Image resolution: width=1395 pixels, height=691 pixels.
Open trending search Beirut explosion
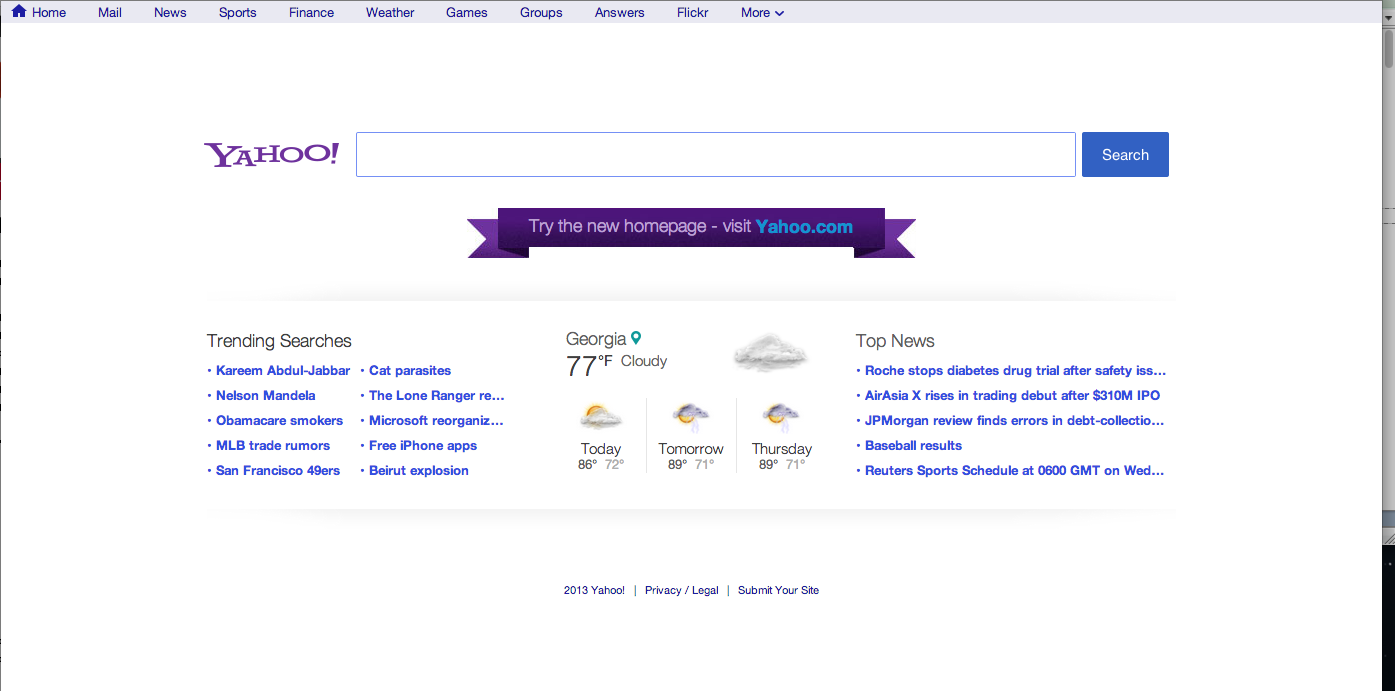[419, 471]
